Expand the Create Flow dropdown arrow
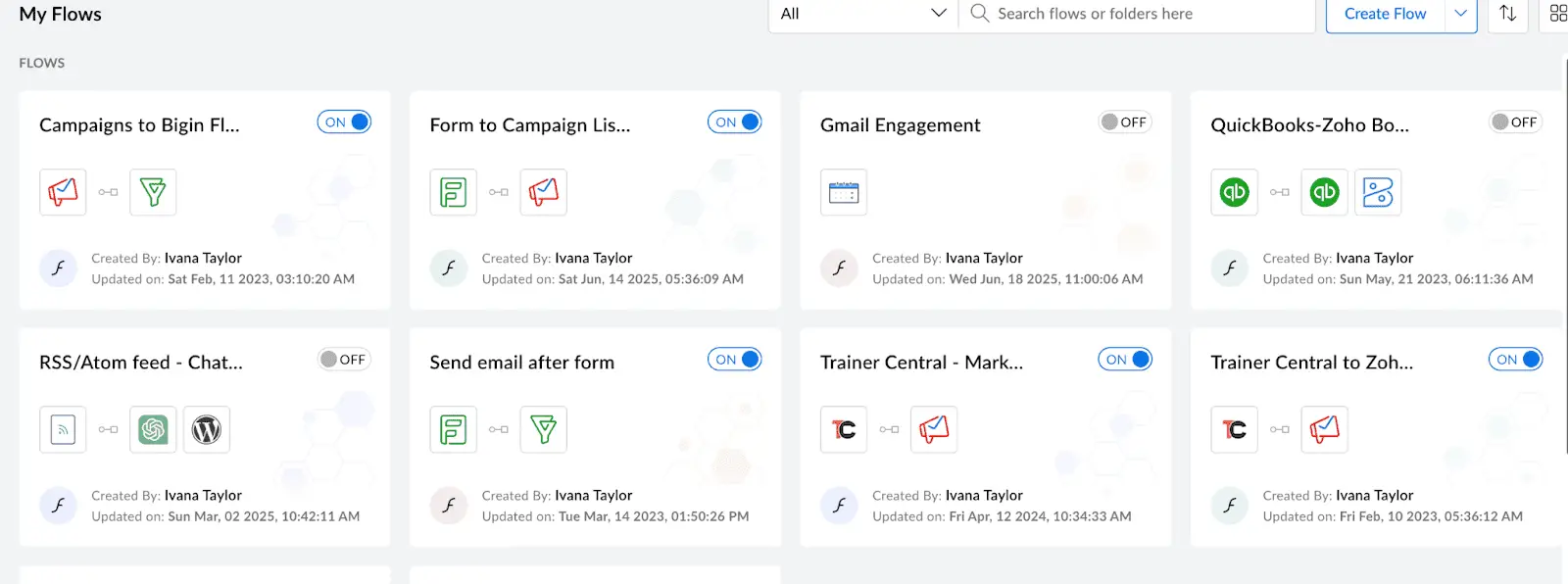 tap(1460, 14)
